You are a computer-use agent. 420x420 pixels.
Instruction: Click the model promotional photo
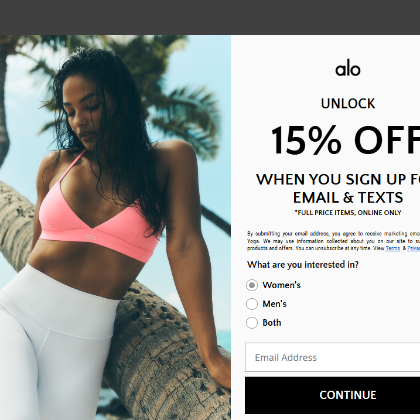115,228
